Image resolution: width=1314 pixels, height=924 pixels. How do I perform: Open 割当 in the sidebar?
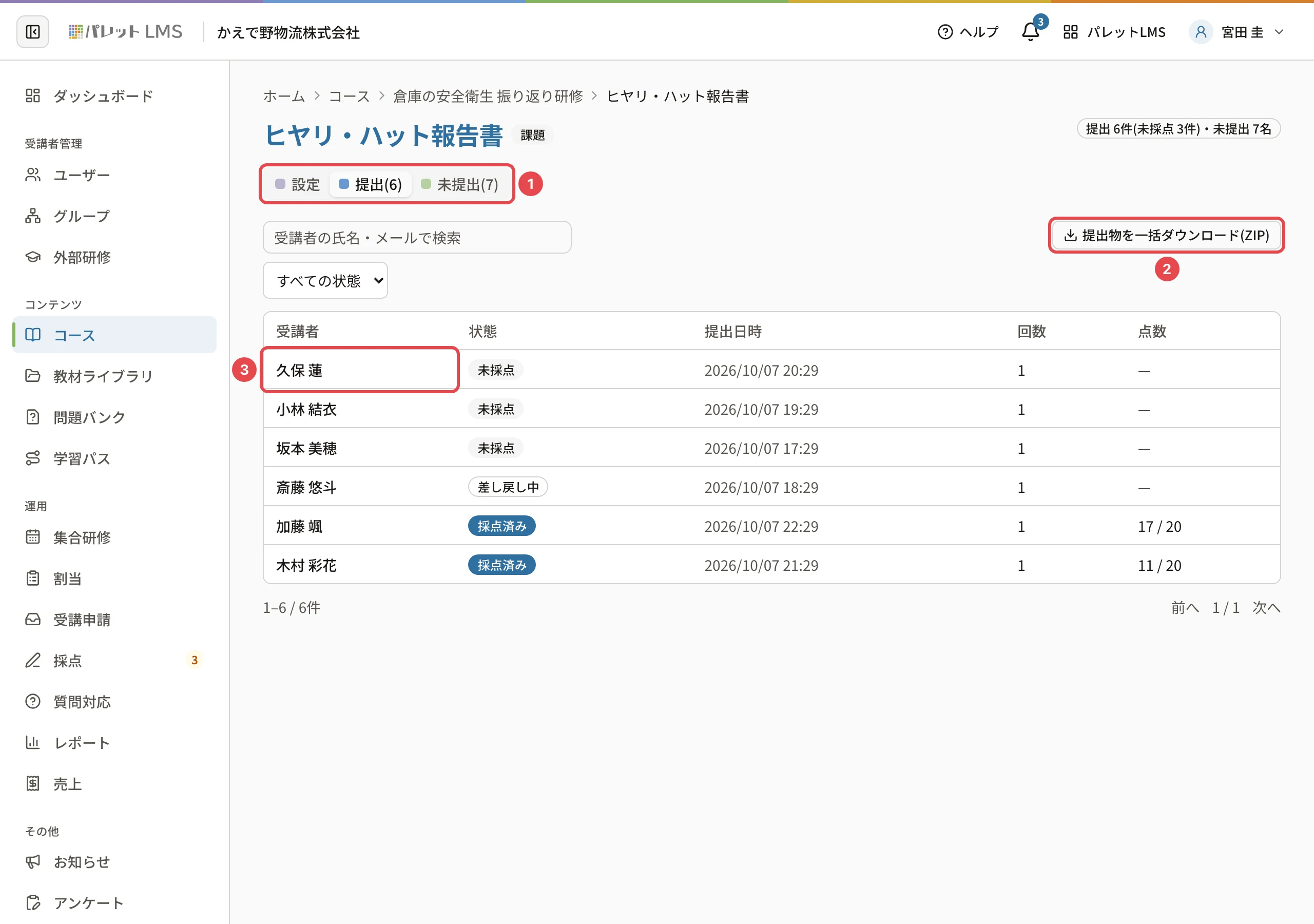pos(114,578)
